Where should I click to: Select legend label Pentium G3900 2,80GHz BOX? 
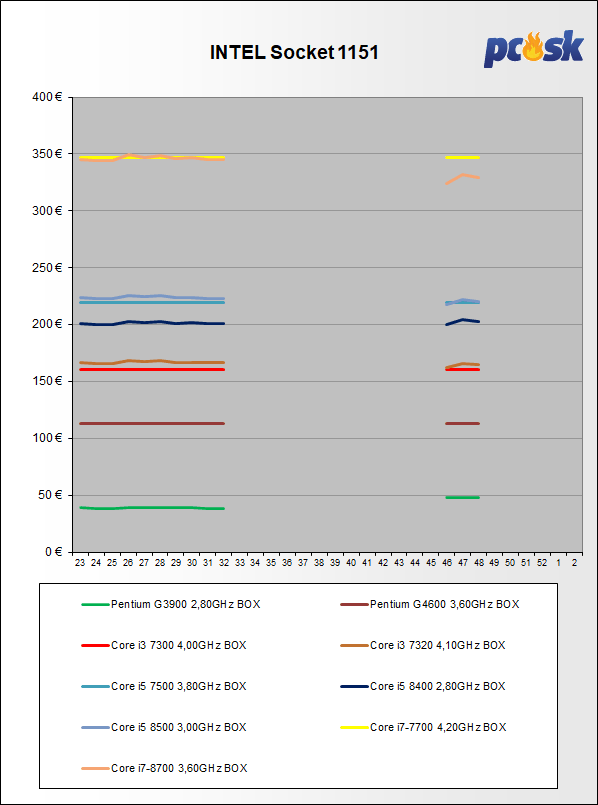pos(185,604)
